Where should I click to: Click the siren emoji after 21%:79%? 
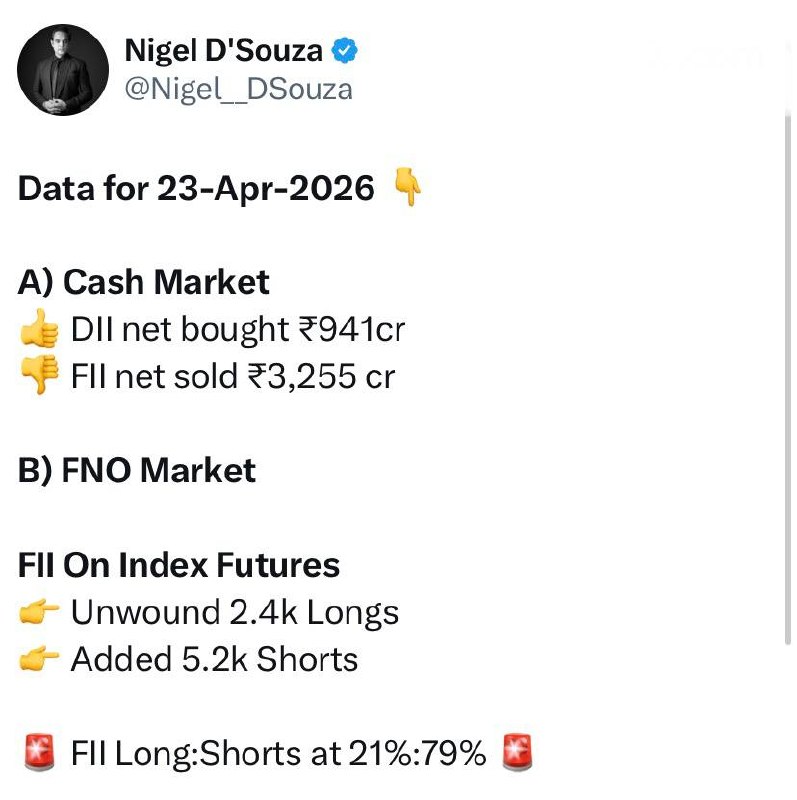click(517, 754)
